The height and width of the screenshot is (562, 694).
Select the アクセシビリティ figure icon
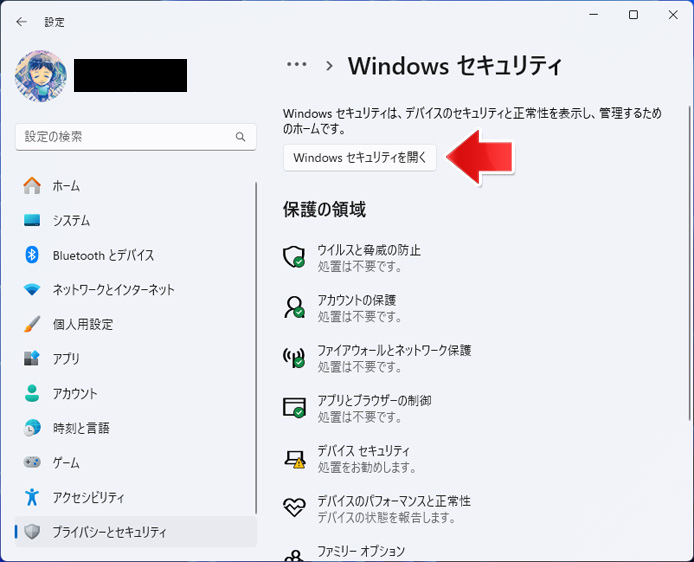point(32,497)
